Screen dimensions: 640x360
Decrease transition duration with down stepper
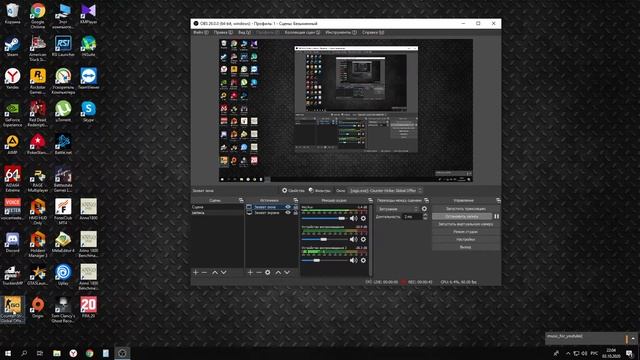425,218
